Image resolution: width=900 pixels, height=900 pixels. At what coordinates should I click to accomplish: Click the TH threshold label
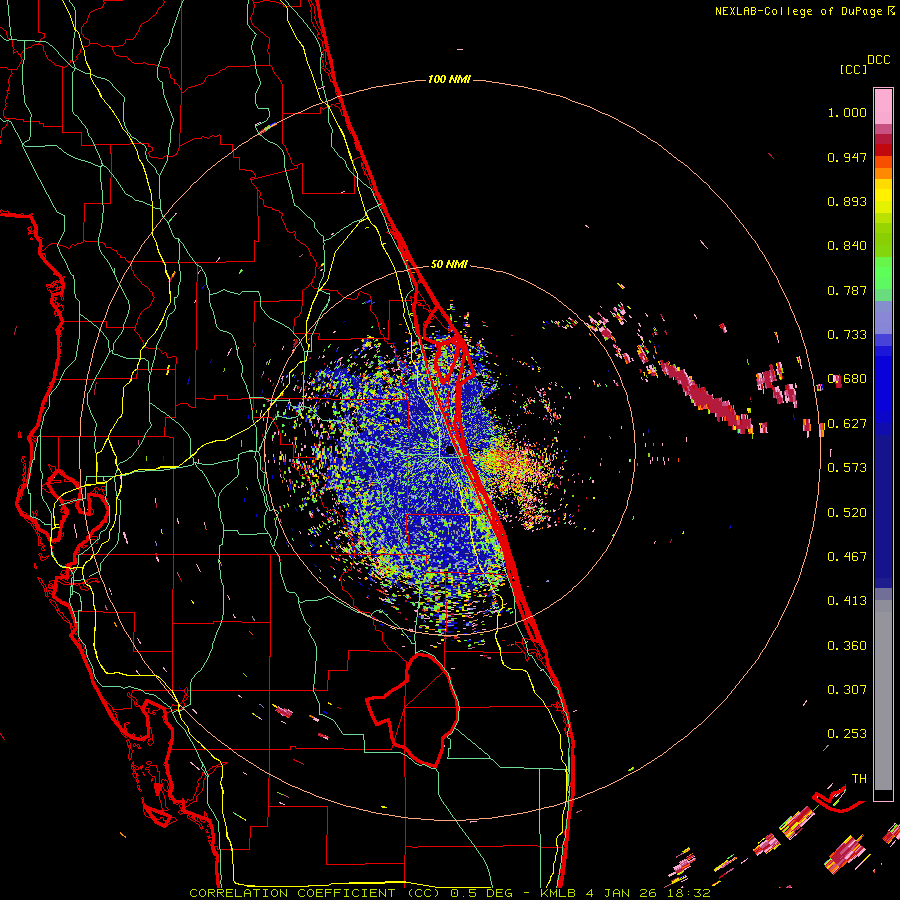(859, 779)
